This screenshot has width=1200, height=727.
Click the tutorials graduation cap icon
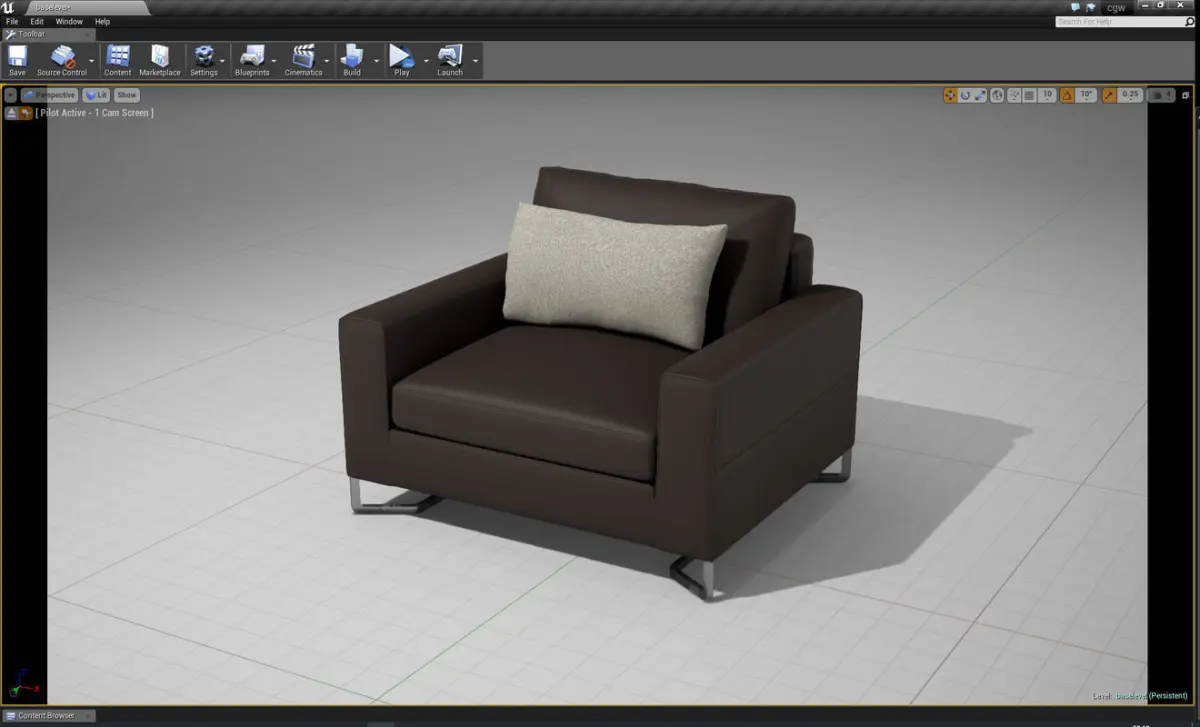pos(1091,8)
